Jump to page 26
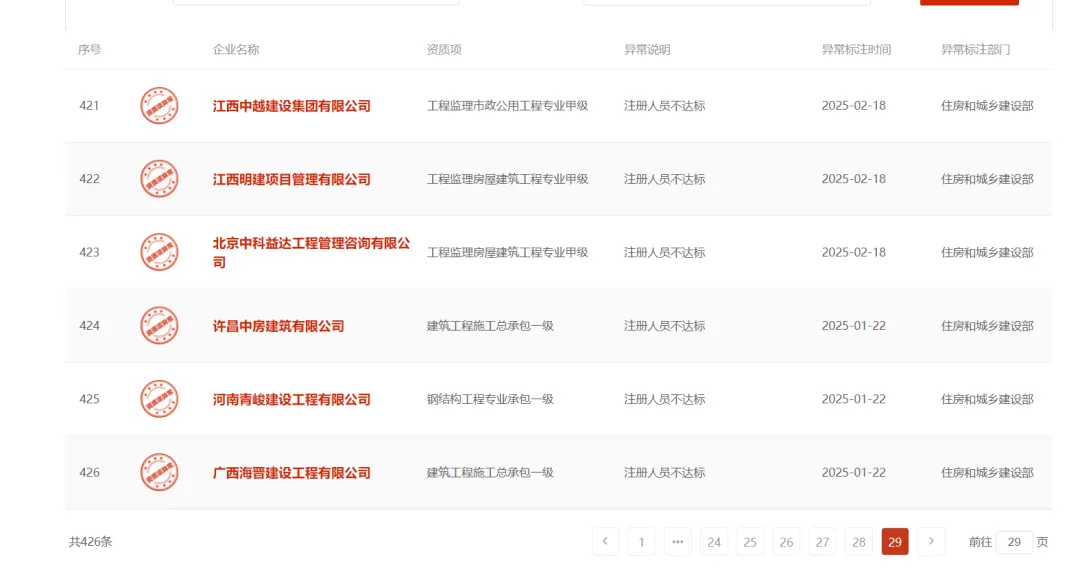This screenshot has width=1080, height=572. click(786, 542)
